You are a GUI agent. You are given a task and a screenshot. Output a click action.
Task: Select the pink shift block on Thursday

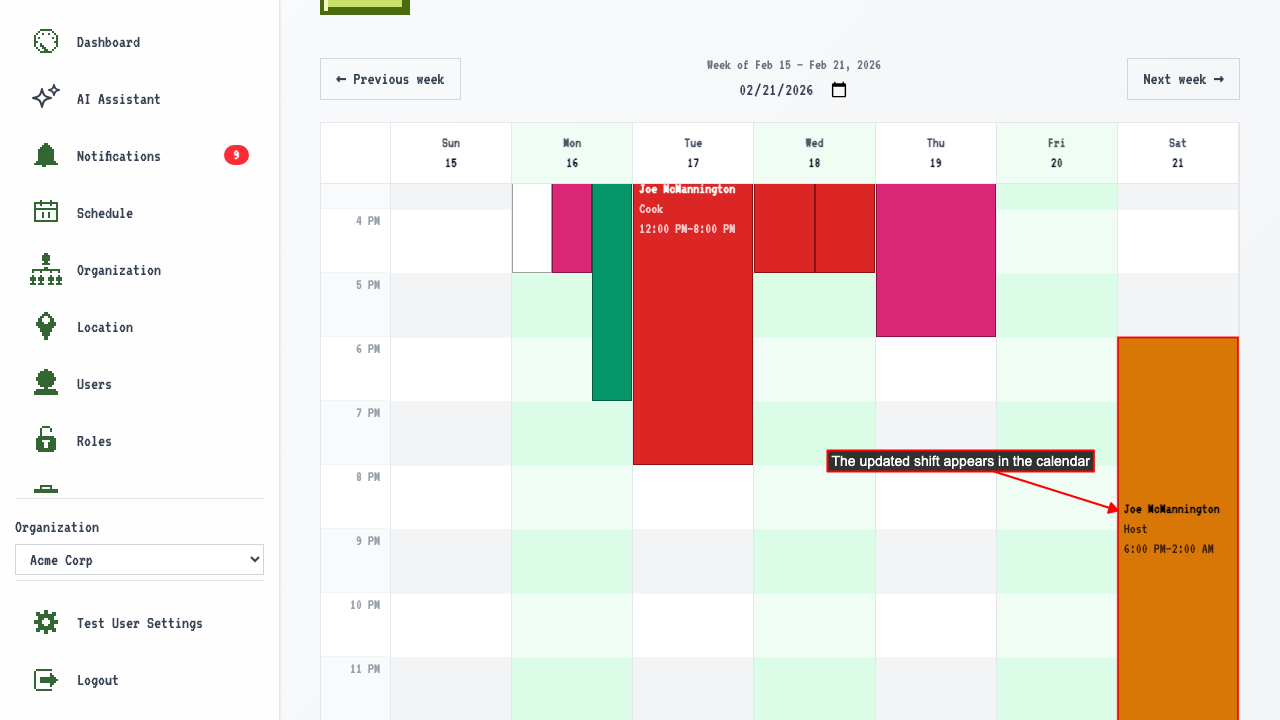[x=936, y=260]
